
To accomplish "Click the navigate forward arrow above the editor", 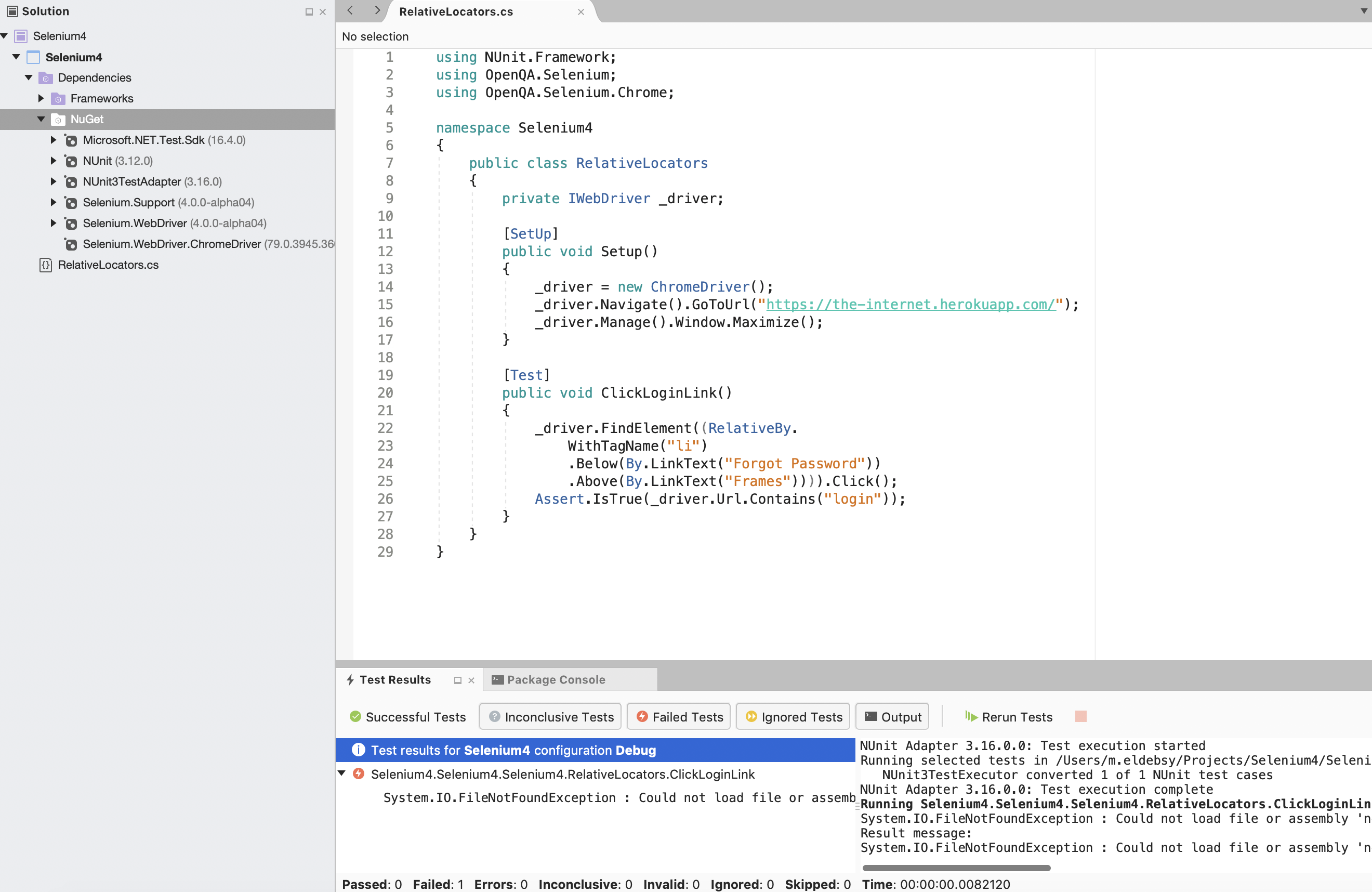I will (x=377, y=10).
